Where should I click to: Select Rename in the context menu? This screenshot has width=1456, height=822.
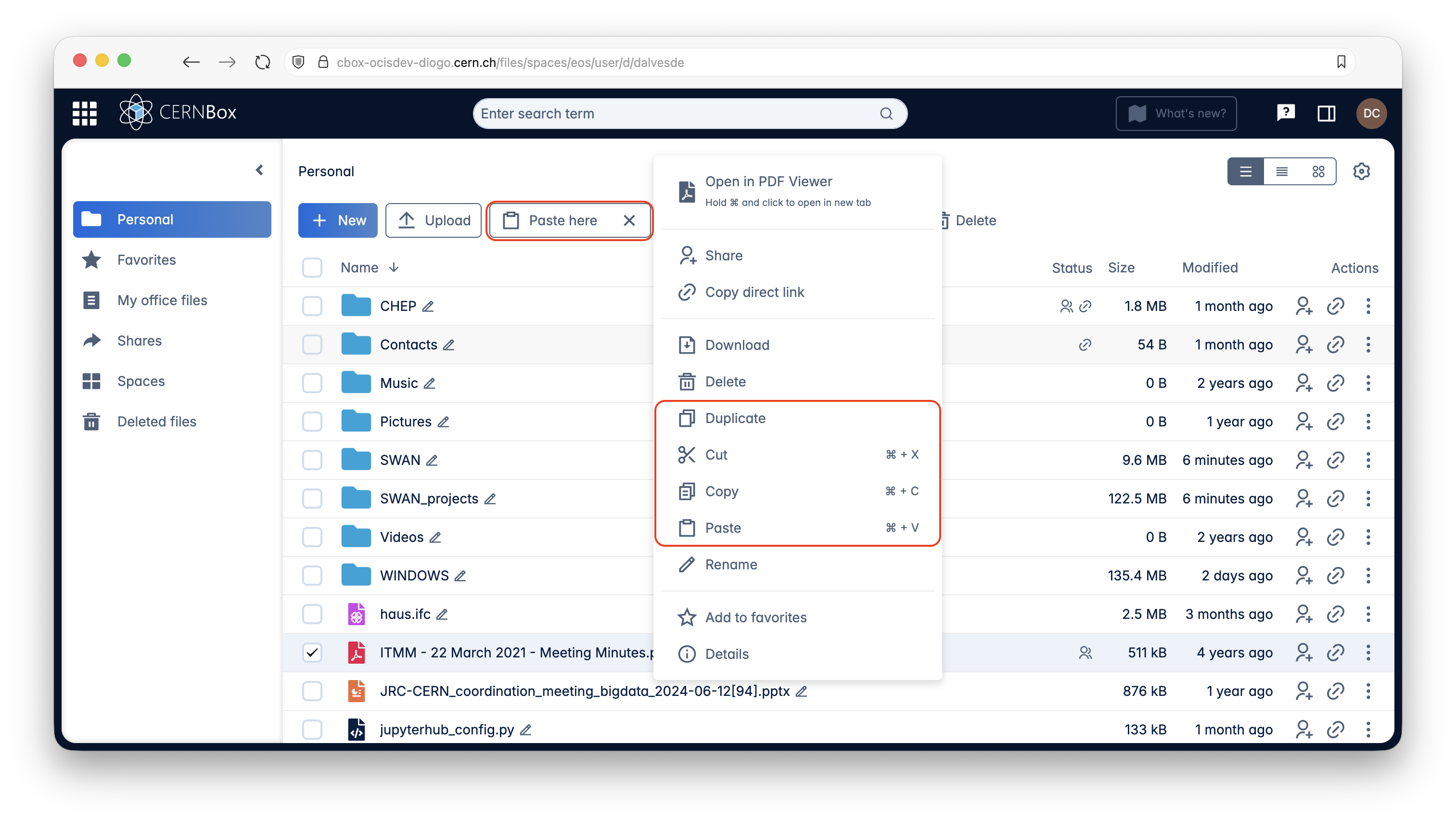pos(731,564)
